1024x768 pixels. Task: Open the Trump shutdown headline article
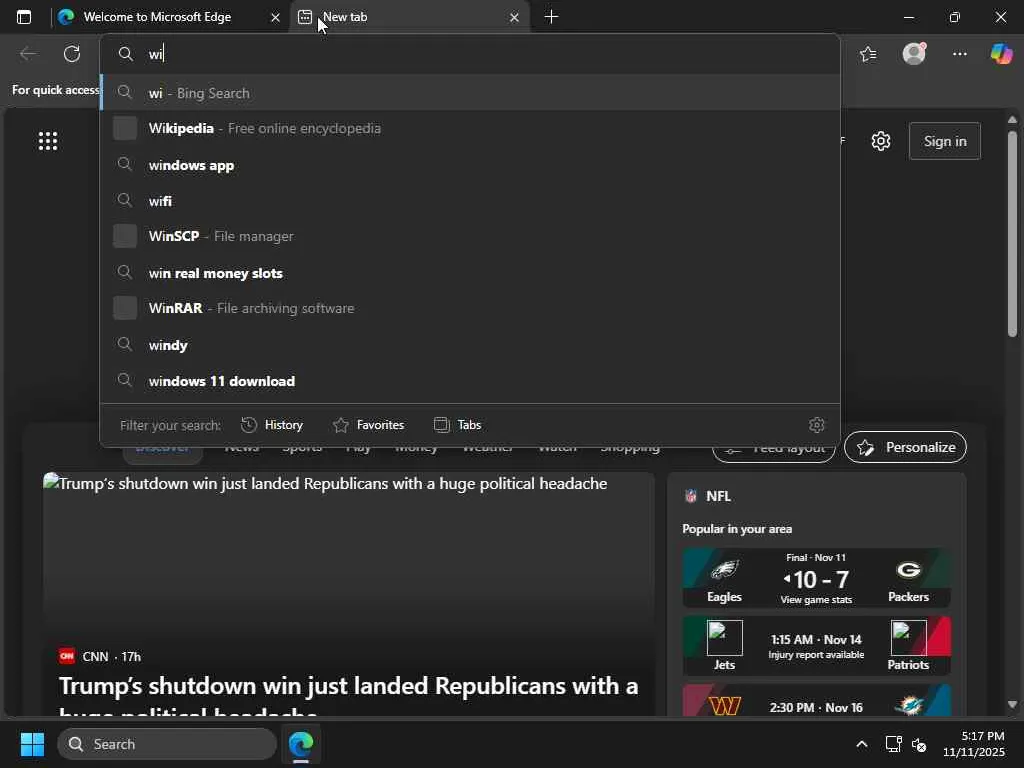point(349,697)
